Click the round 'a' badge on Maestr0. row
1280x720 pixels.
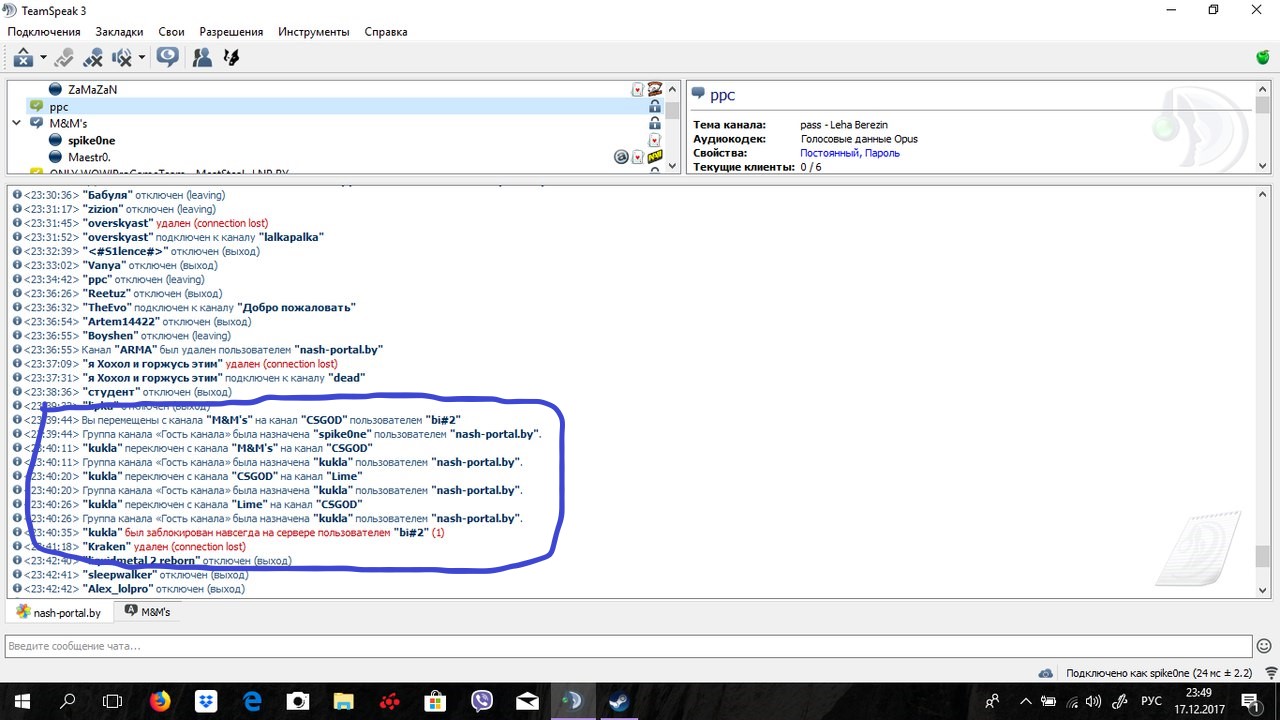point(620,157)
